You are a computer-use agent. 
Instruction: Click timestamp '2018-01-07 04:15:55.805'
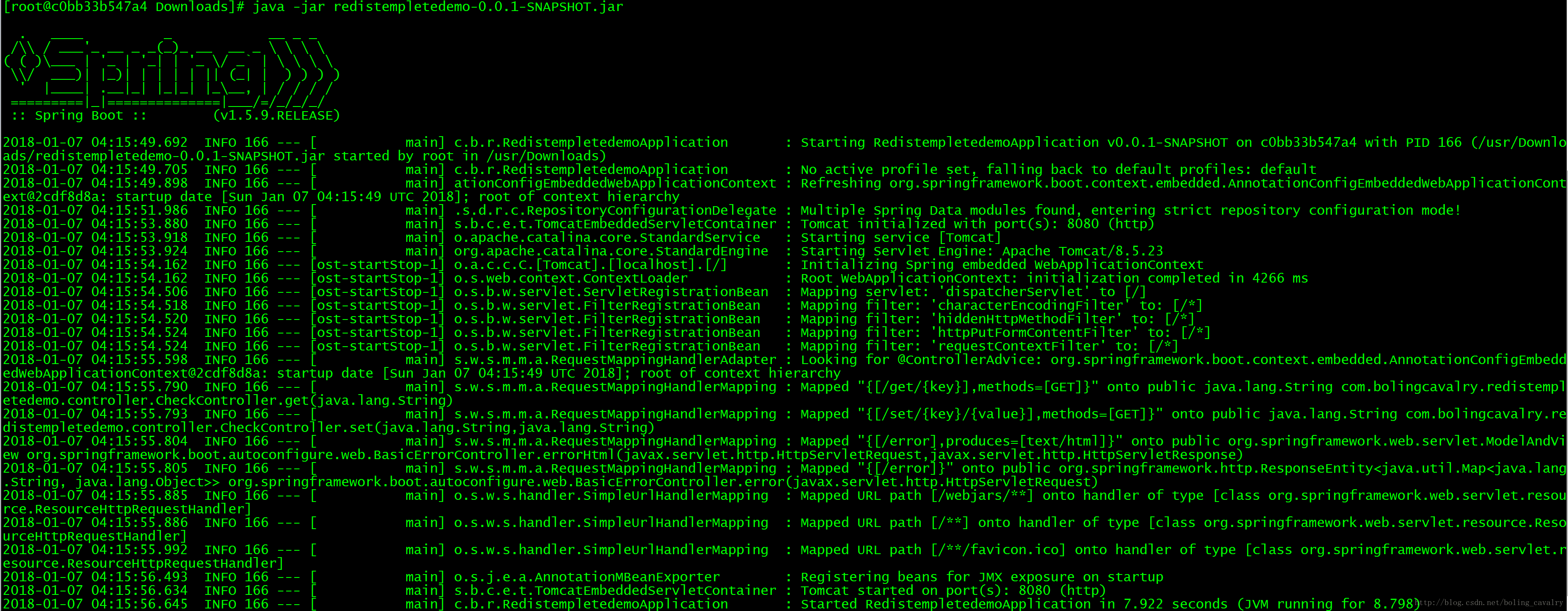pos(95,468)
